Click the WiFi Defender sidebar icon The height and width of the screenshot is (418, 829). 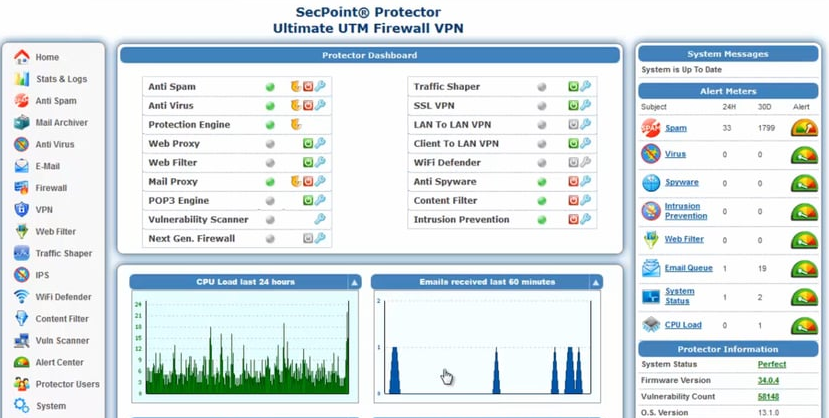point(21,297)
